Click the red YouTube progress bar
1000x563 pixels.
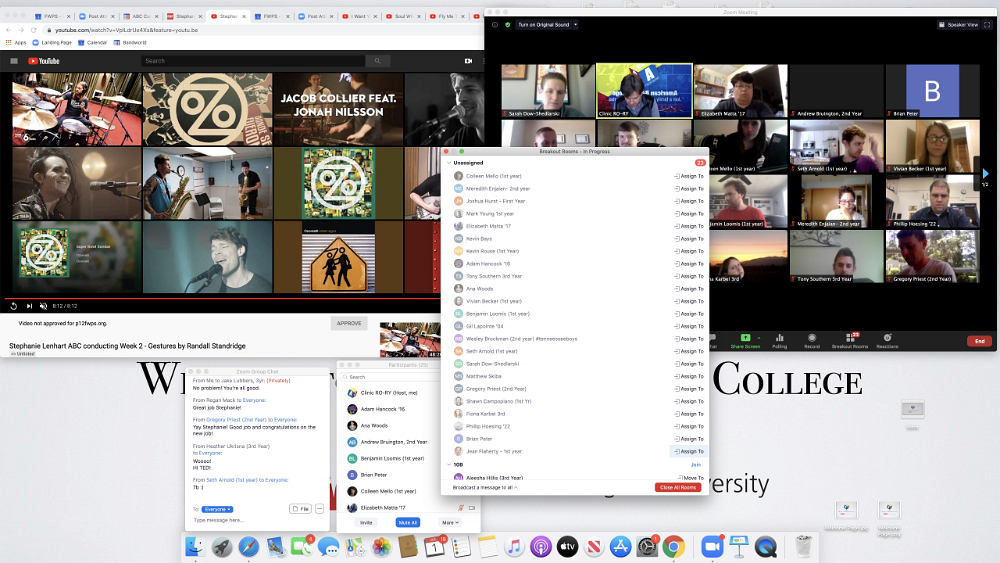[222, 298]
